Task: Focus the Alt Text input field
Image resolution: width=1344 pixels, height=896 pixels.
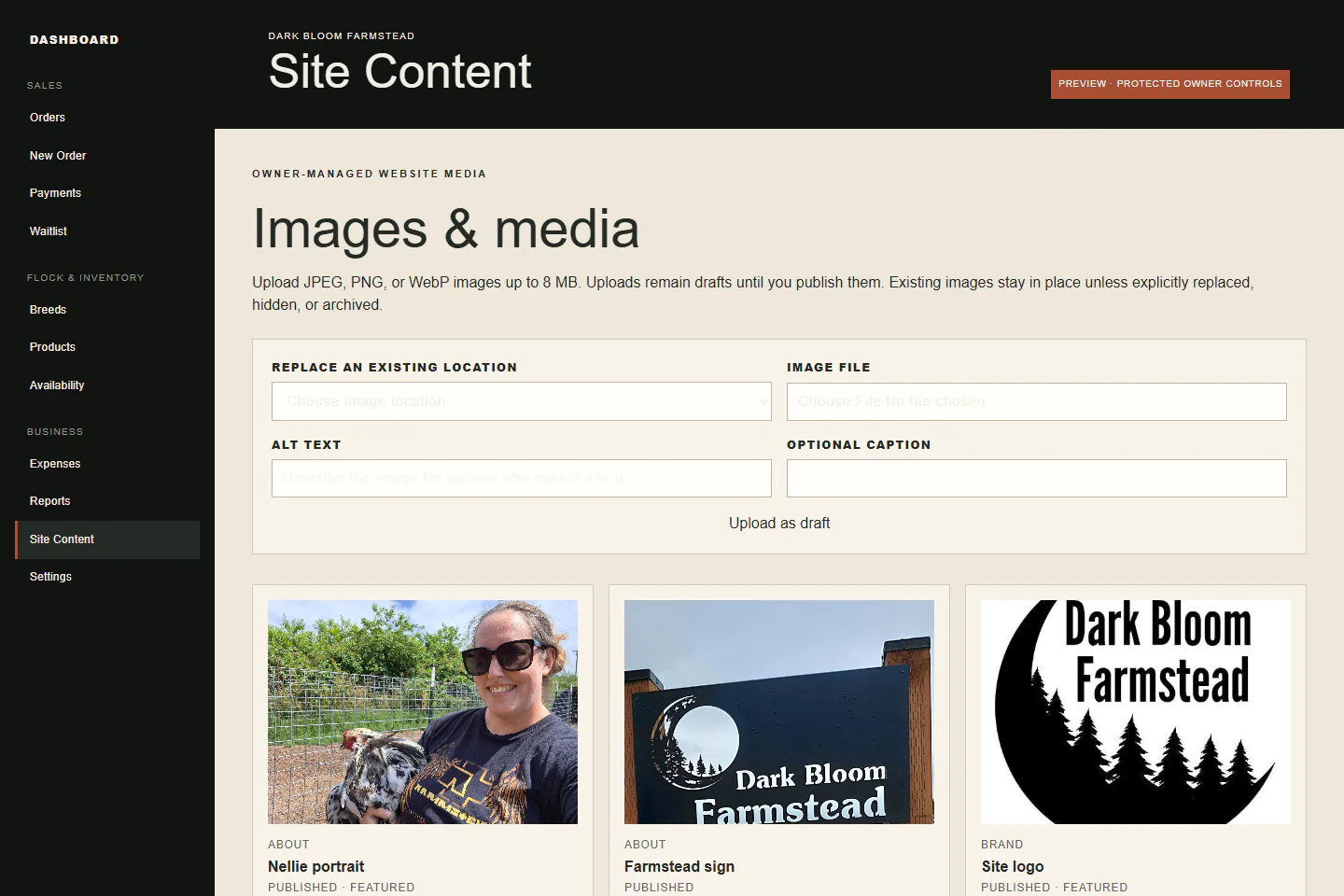Action: pyautogui.click(x=522, y=478)
